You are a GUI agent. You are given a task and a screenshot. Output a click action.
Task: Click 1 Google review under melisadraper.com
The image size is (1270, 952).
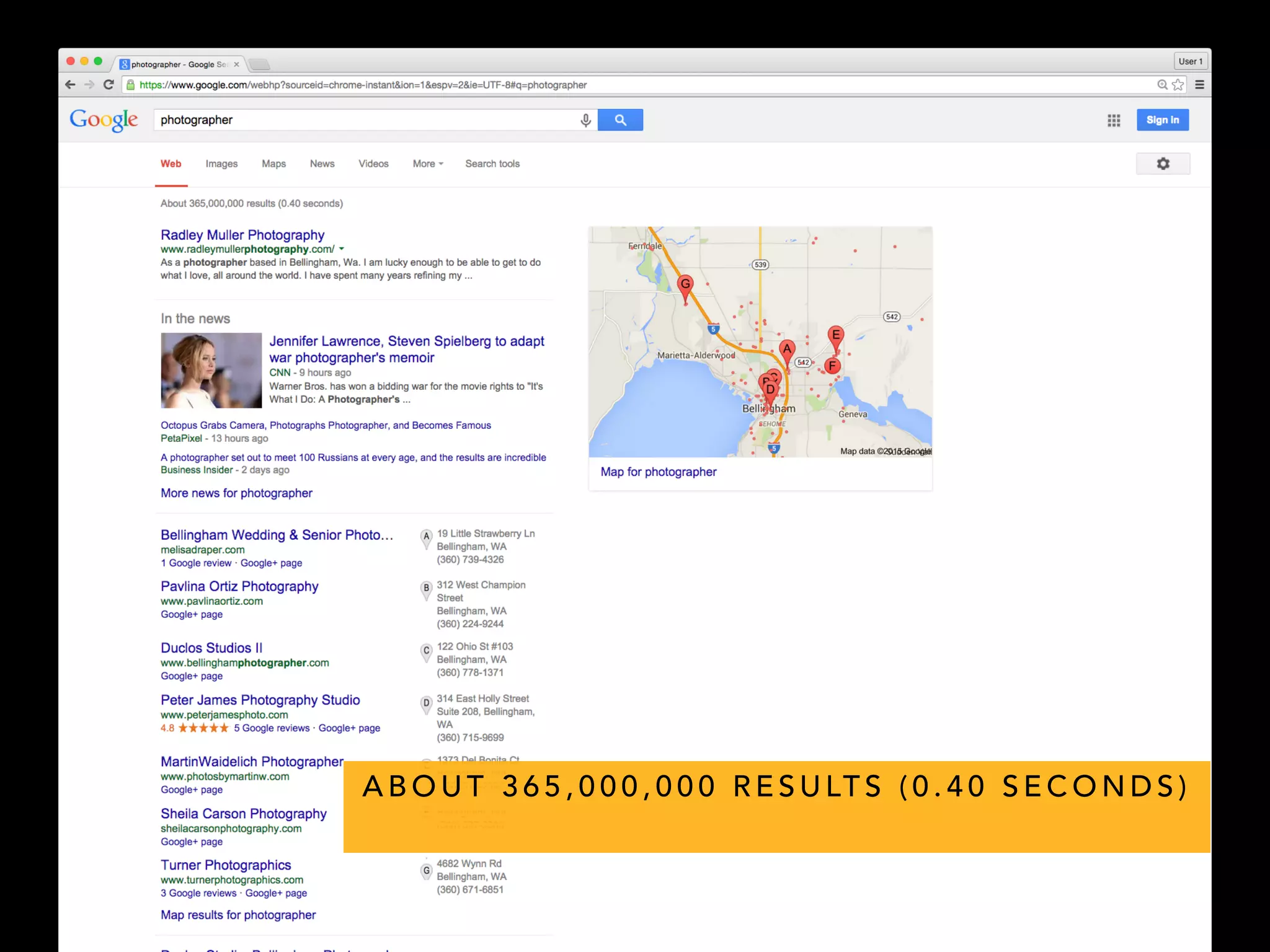pyautogui.click(x=196, y=563)
